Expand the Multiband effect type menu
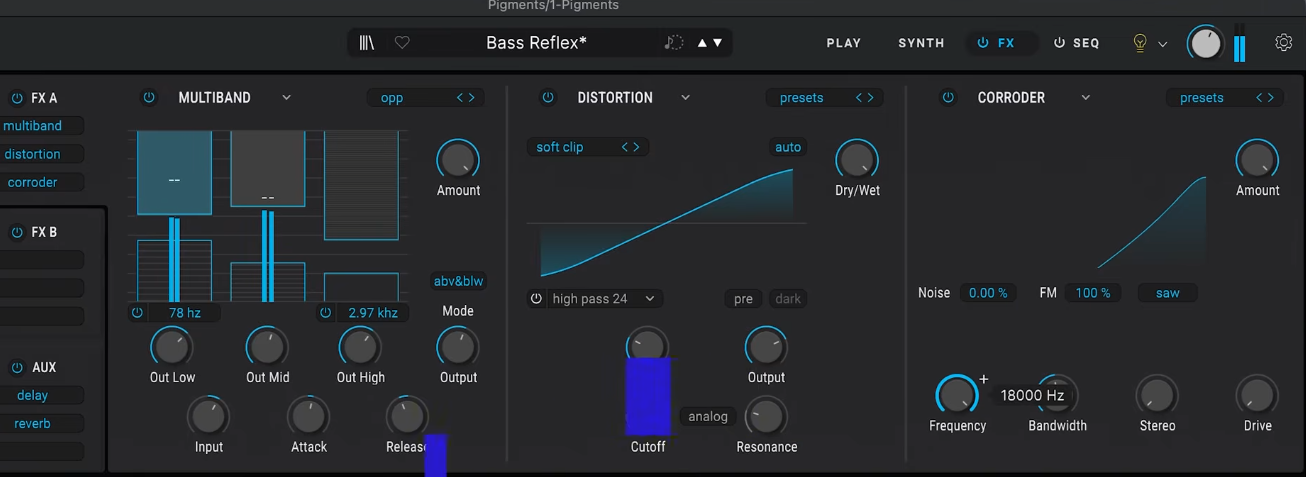 click(x=286, y=97)
